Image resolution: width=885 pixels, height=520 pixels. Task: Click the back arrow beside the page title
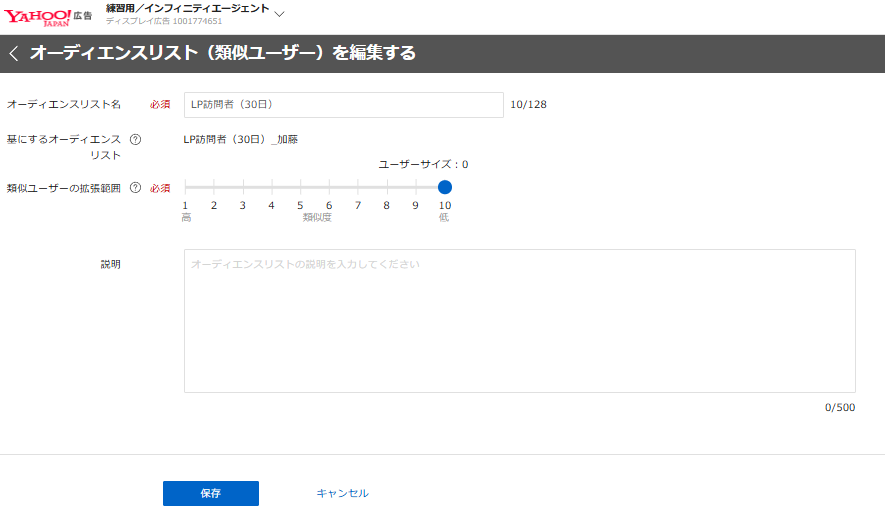(14, 54)
